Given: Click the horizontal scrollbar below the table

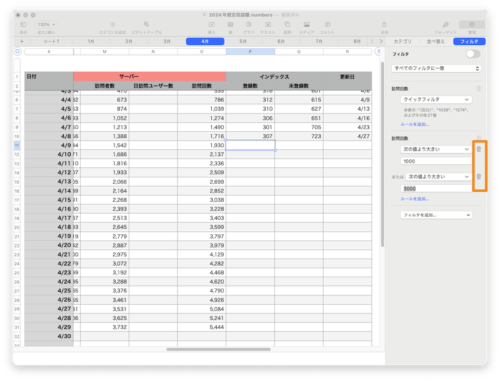Looking at the screenshot, I should (218, 349).
